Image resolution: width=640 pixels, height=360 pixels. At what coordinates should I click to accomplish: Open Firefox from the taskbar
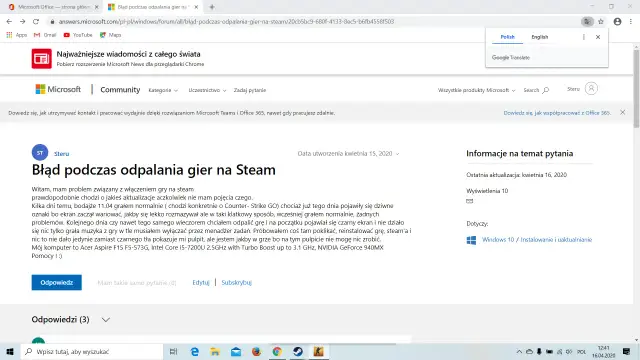pyautogui.click(x=256, y=351)
